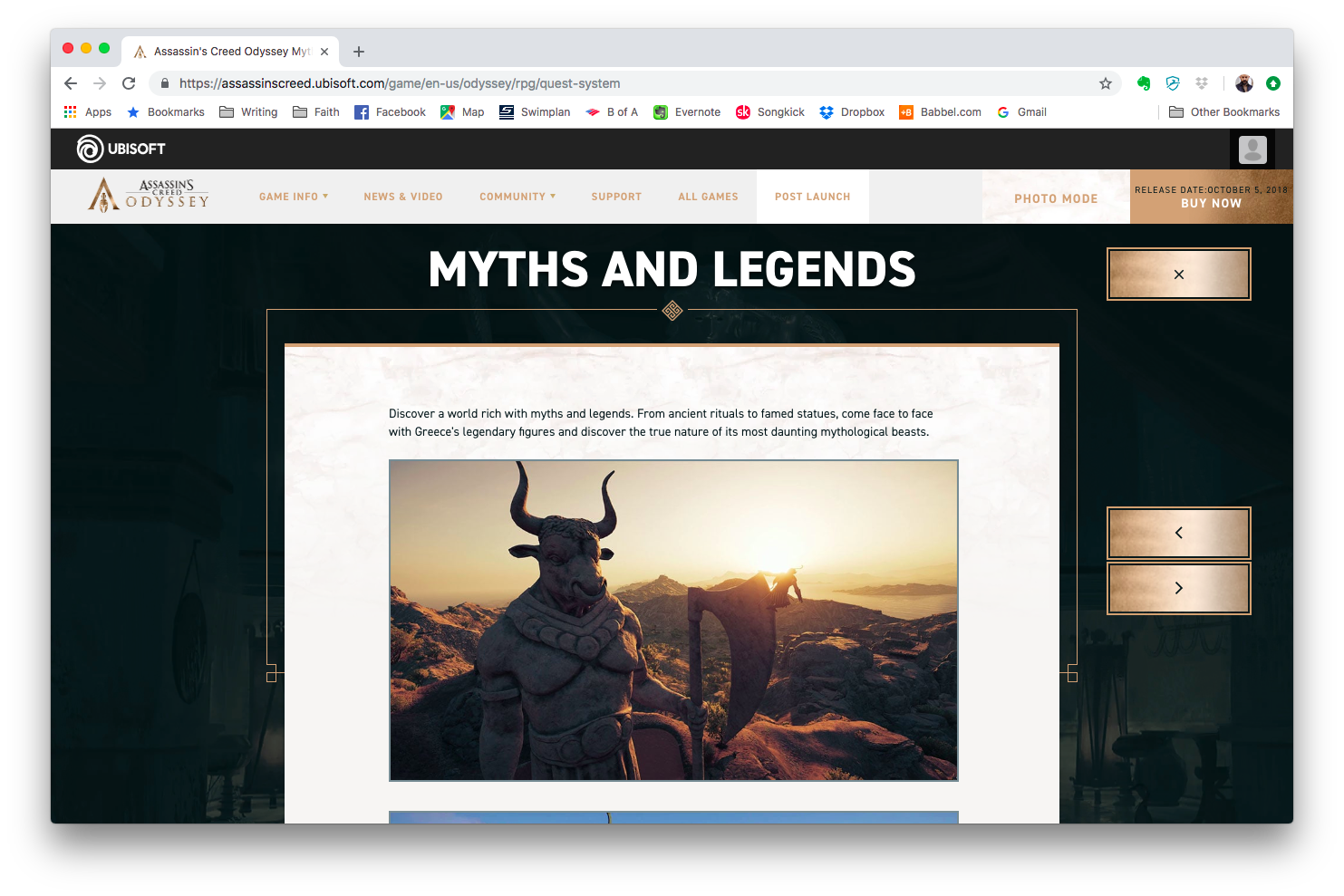The height and width of the screenshot is (896, 1344).
Task: Open the Chrome profile avatar
Action: click(x=1244, y=83)
